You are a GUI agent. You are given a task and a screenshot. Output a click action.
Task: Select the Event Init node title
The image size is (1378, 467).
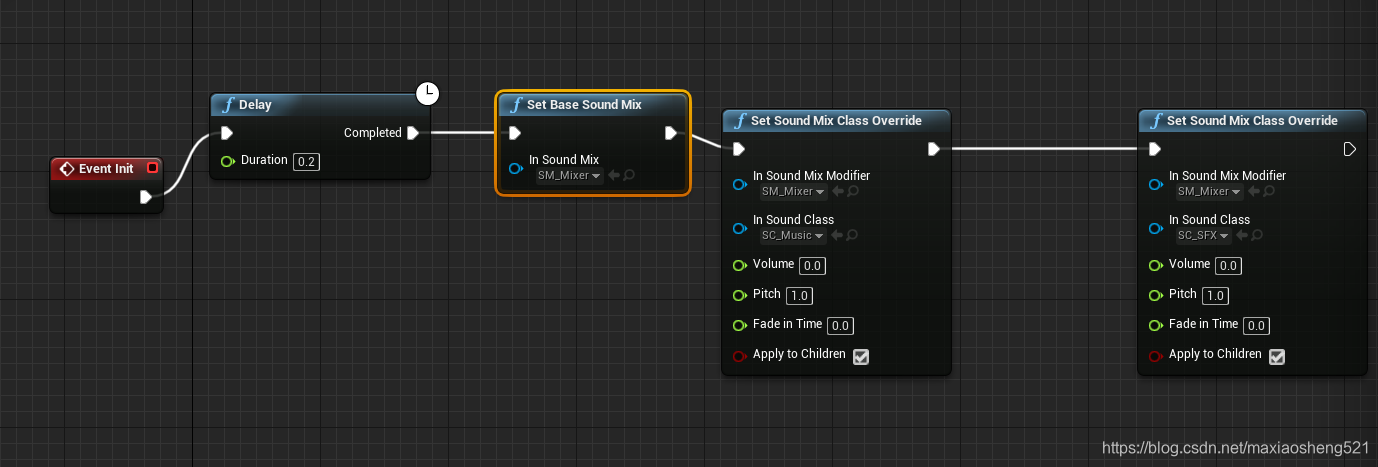(x=106, y=169)
